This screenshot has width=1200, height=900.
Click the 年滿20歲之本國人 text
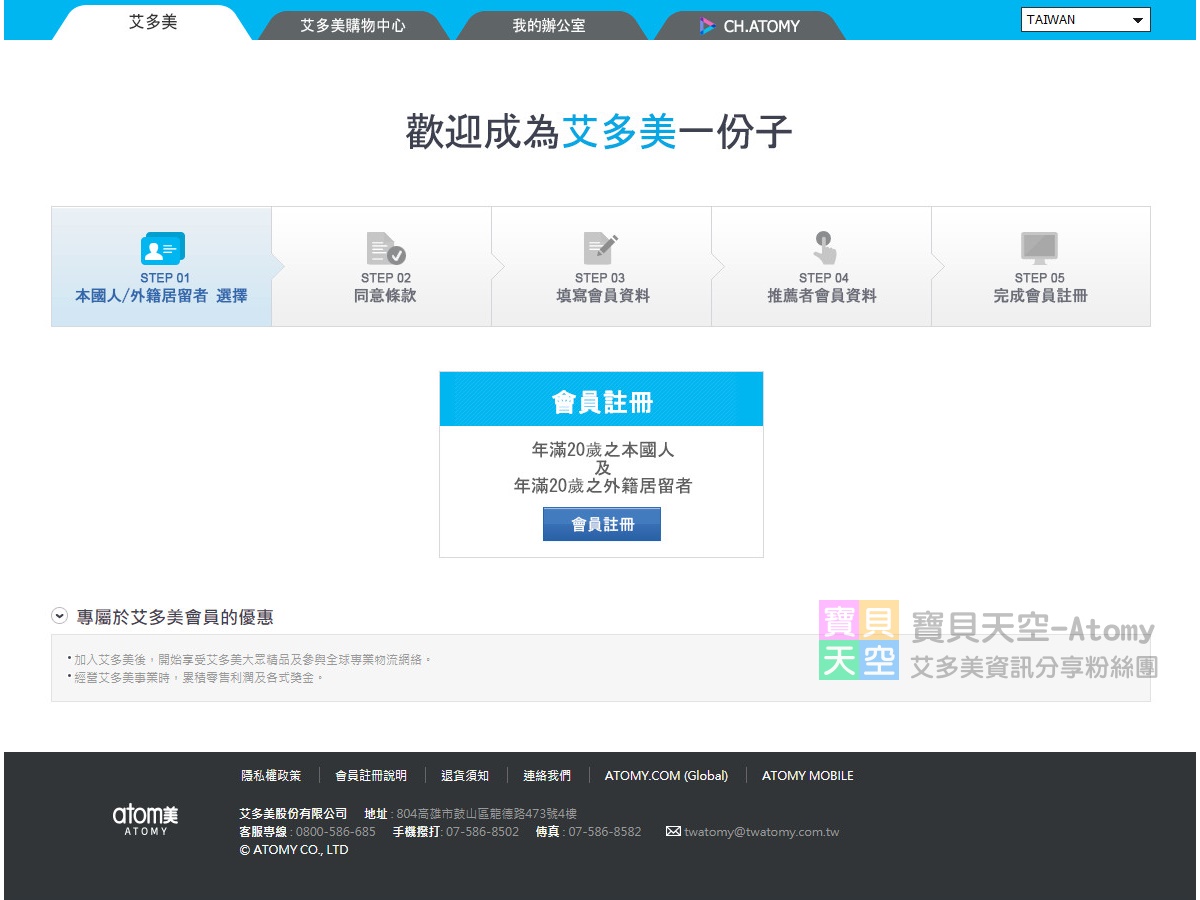[603, 450]
